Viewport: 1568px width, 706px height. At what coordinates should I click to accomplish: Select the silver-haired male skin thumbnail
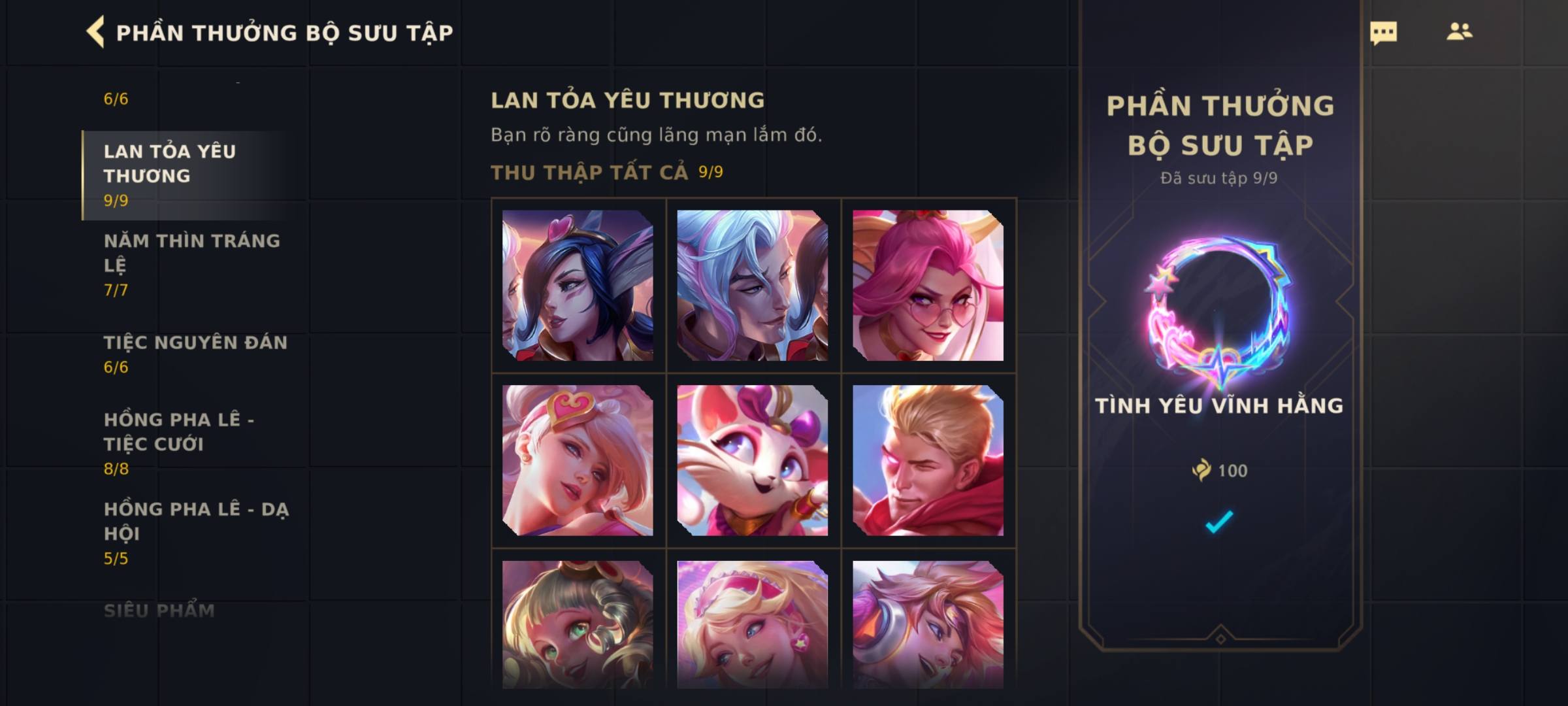[753, 285]
